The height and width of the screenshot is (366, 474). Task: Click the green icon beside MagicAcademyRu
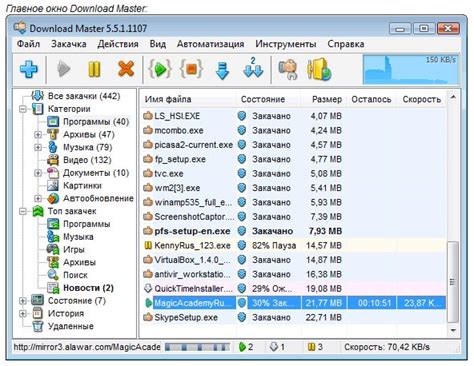click(x=148, y=303)
